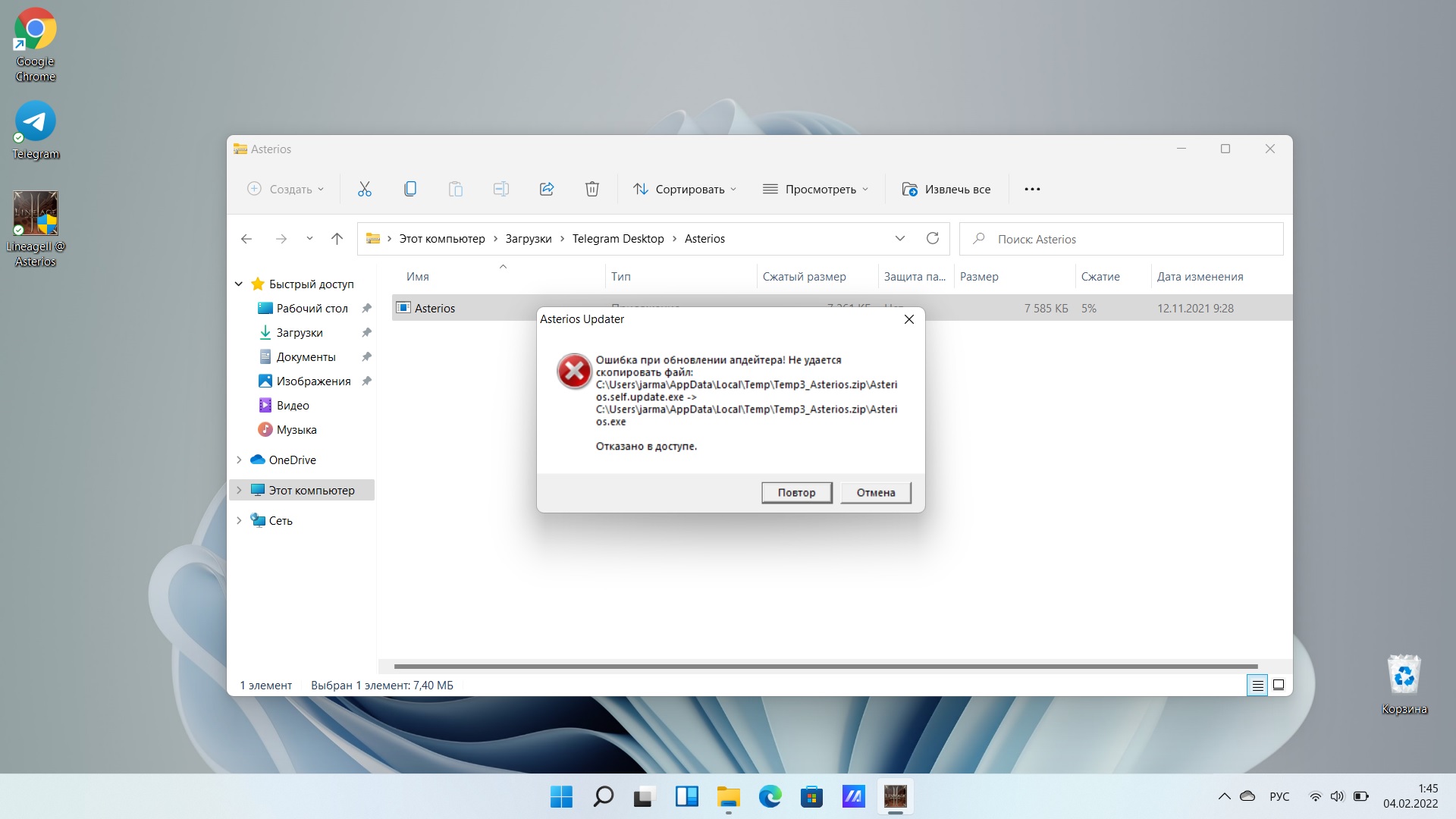Open Документы in the navigation pane
Image resolution: width=1456 pixels, height=819 pixels.
click(x=306, y=356)
